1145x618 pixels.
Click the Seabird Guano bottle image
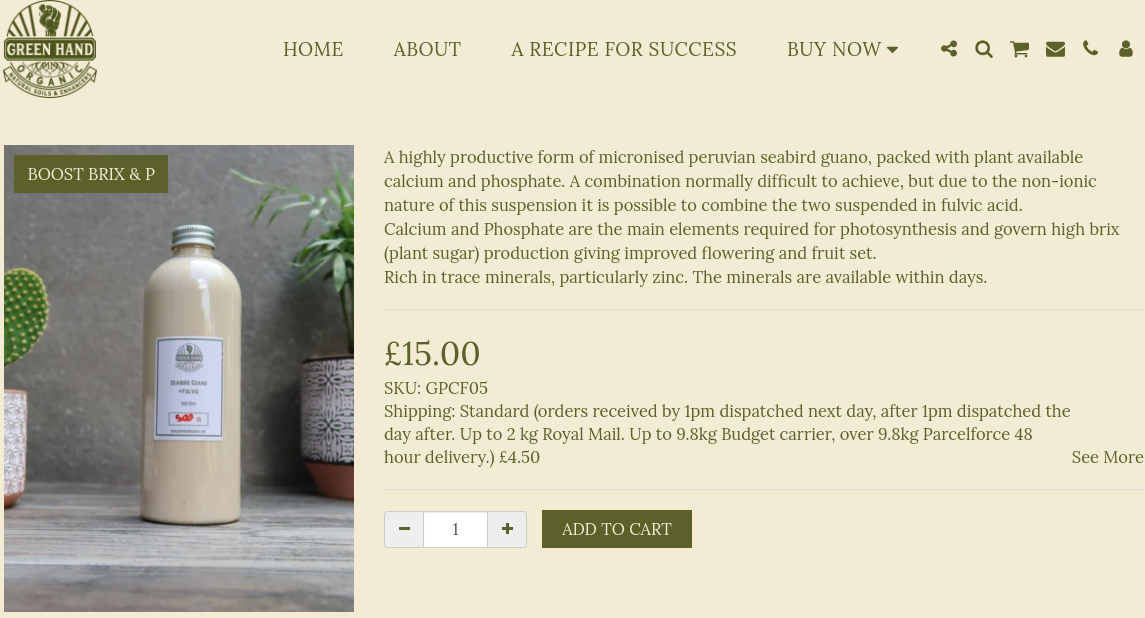click(179, 400)
